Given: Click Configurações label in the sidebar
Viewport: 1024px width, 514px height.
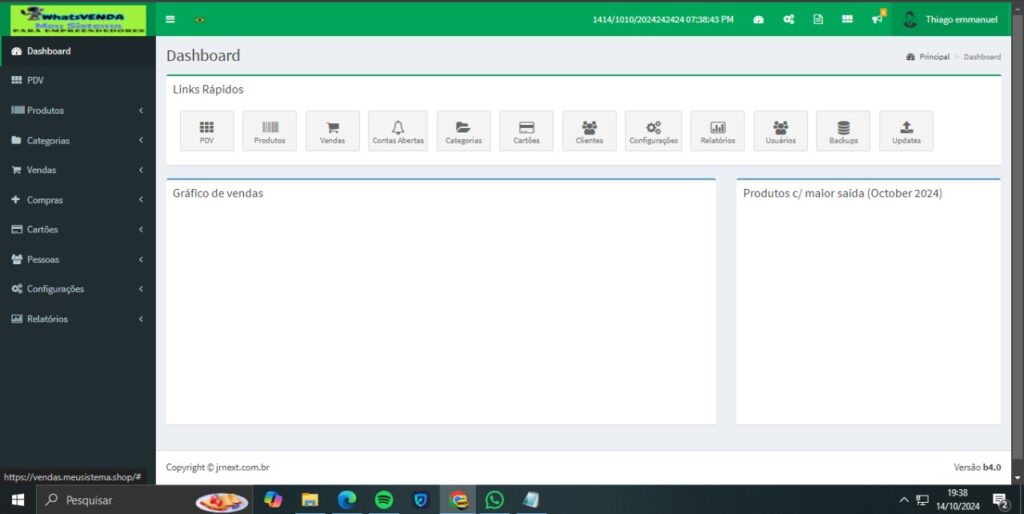Looking at the screenshot, I should tap(56, 289).
